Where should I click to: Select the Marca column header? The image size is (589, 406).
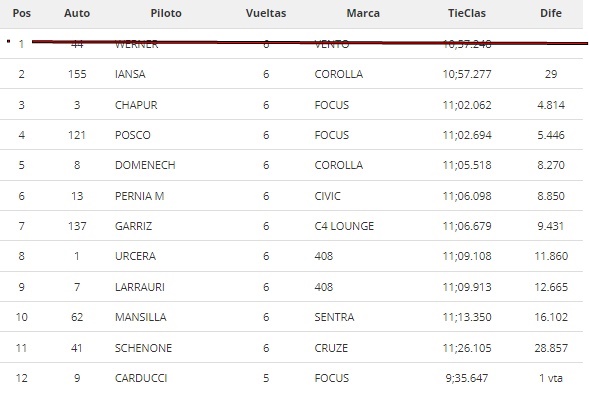[x=363, y=13]
